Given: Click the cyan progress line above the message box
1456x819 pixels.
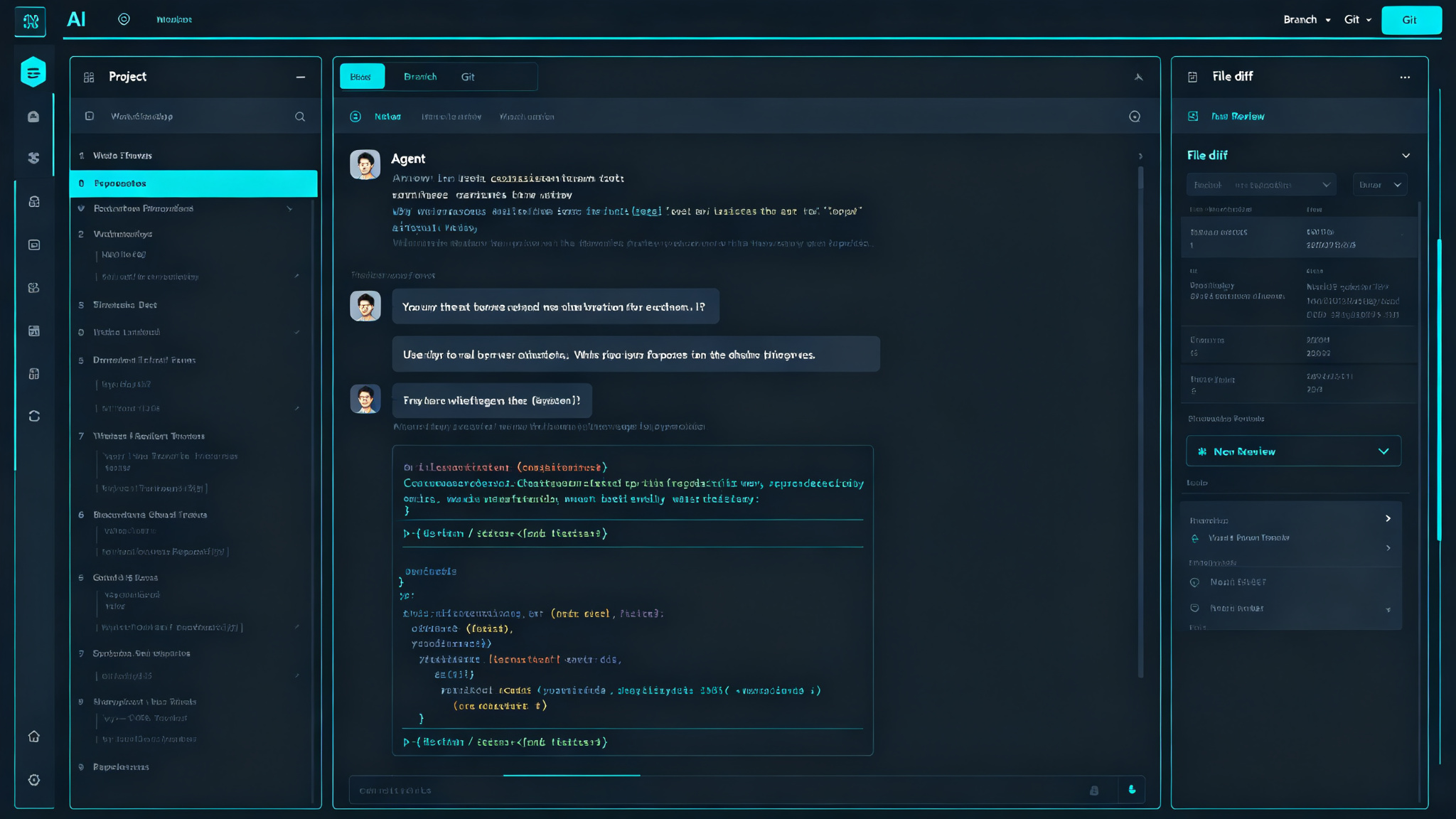Looking at the screenshot, I should click(x=572, y=775).
